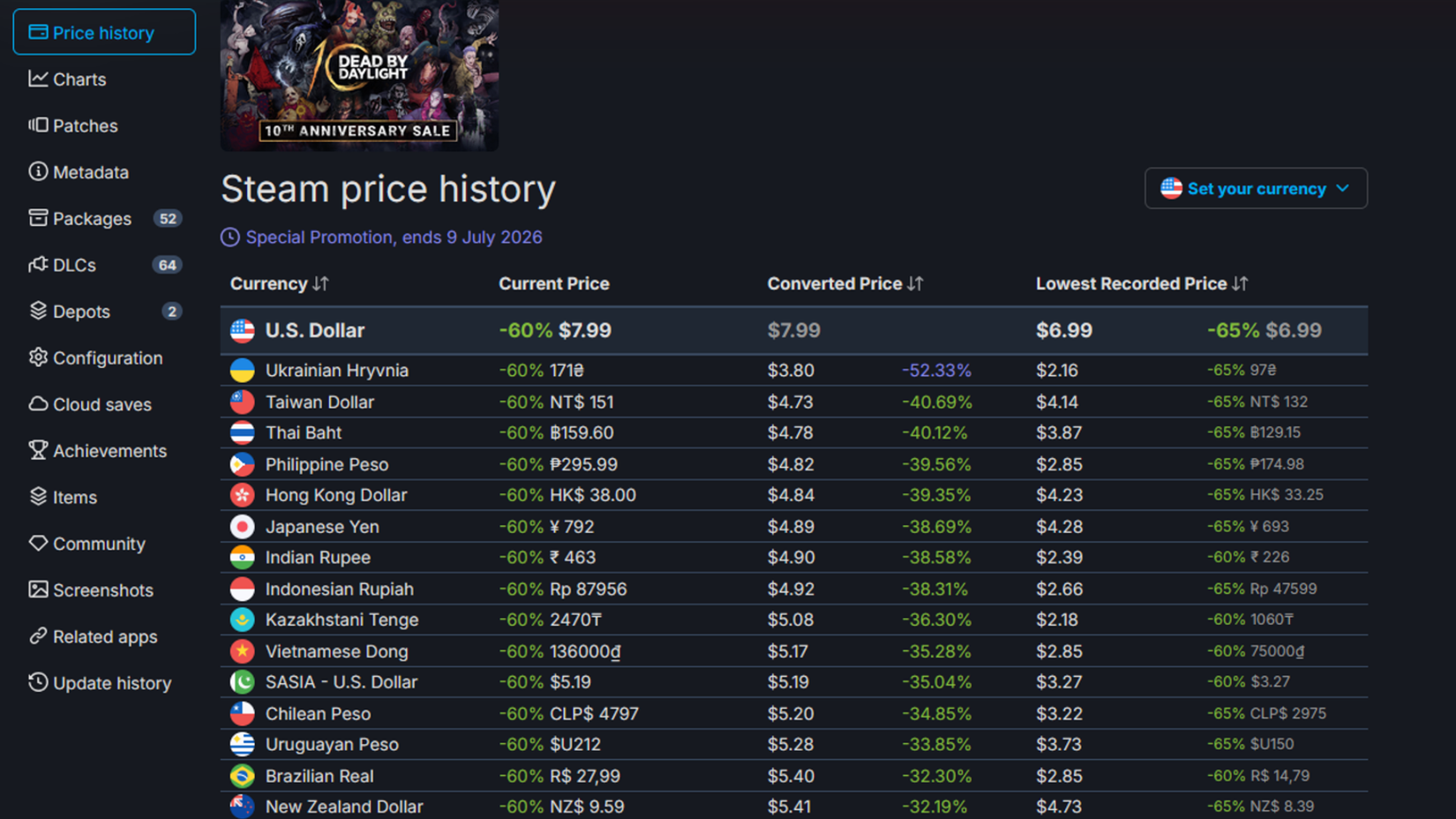Click the Indonesian Rupiah flag icon

243,589
